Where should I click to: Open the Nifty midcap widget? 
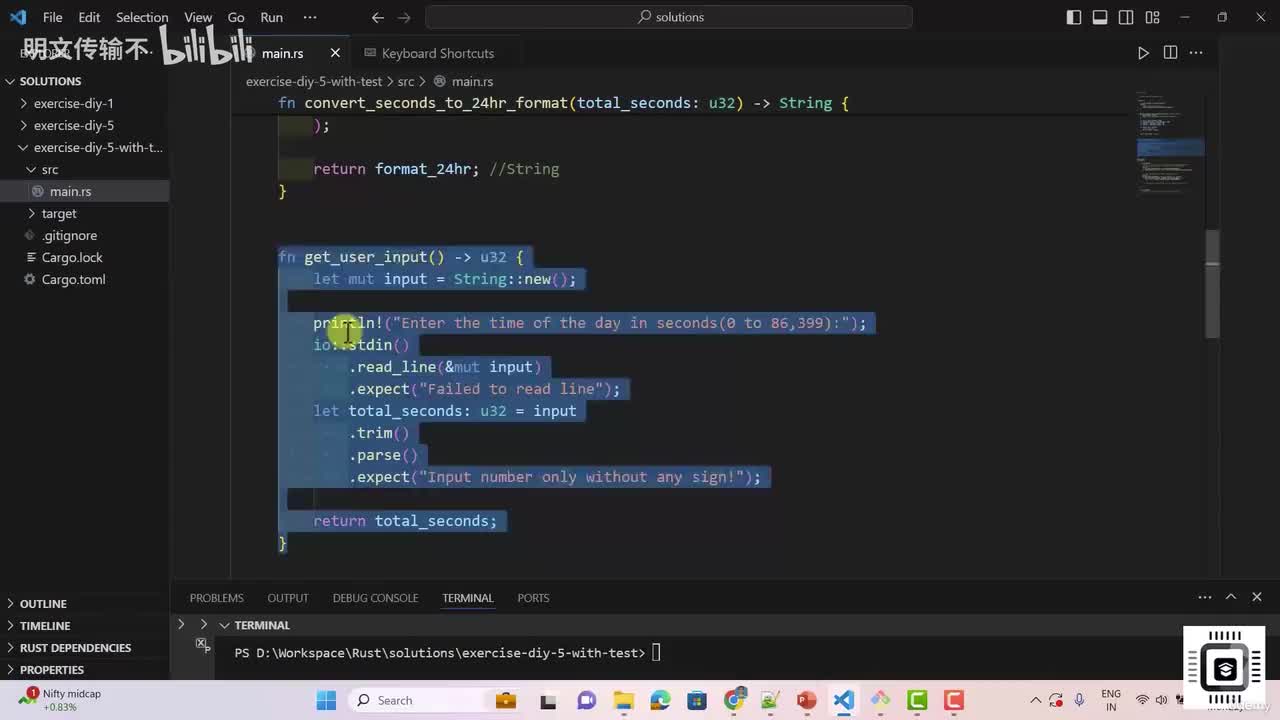[60, 700]
